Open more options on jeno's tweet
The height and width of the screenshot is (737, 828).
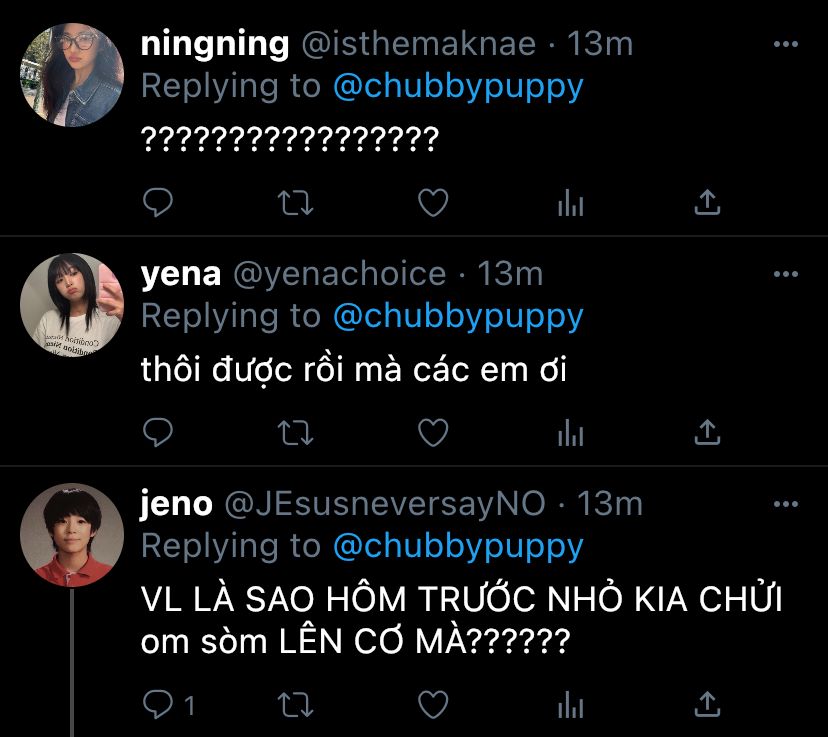point(787,504)
